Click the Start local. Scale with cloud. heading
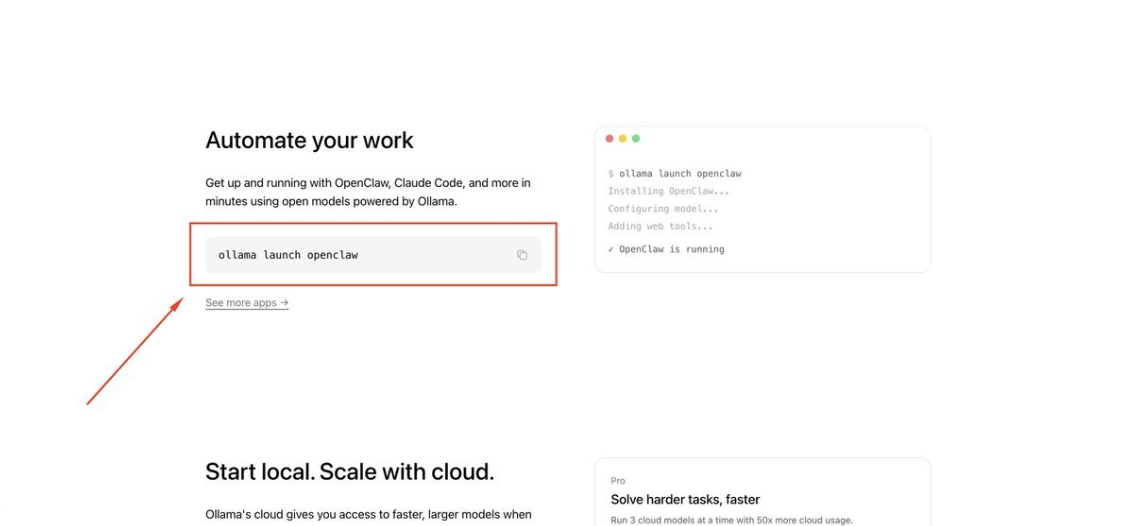 coord(349,472)
